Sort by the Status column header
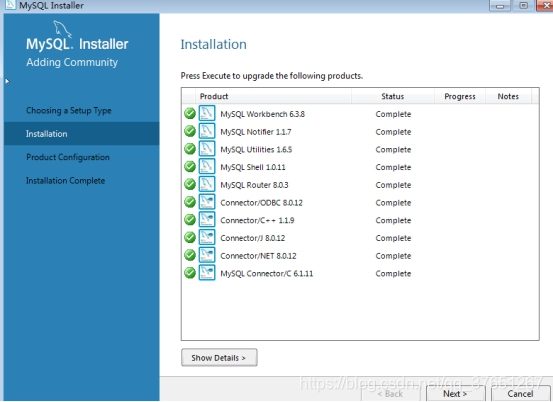The image size is (553, 402). tap(393, 96)
